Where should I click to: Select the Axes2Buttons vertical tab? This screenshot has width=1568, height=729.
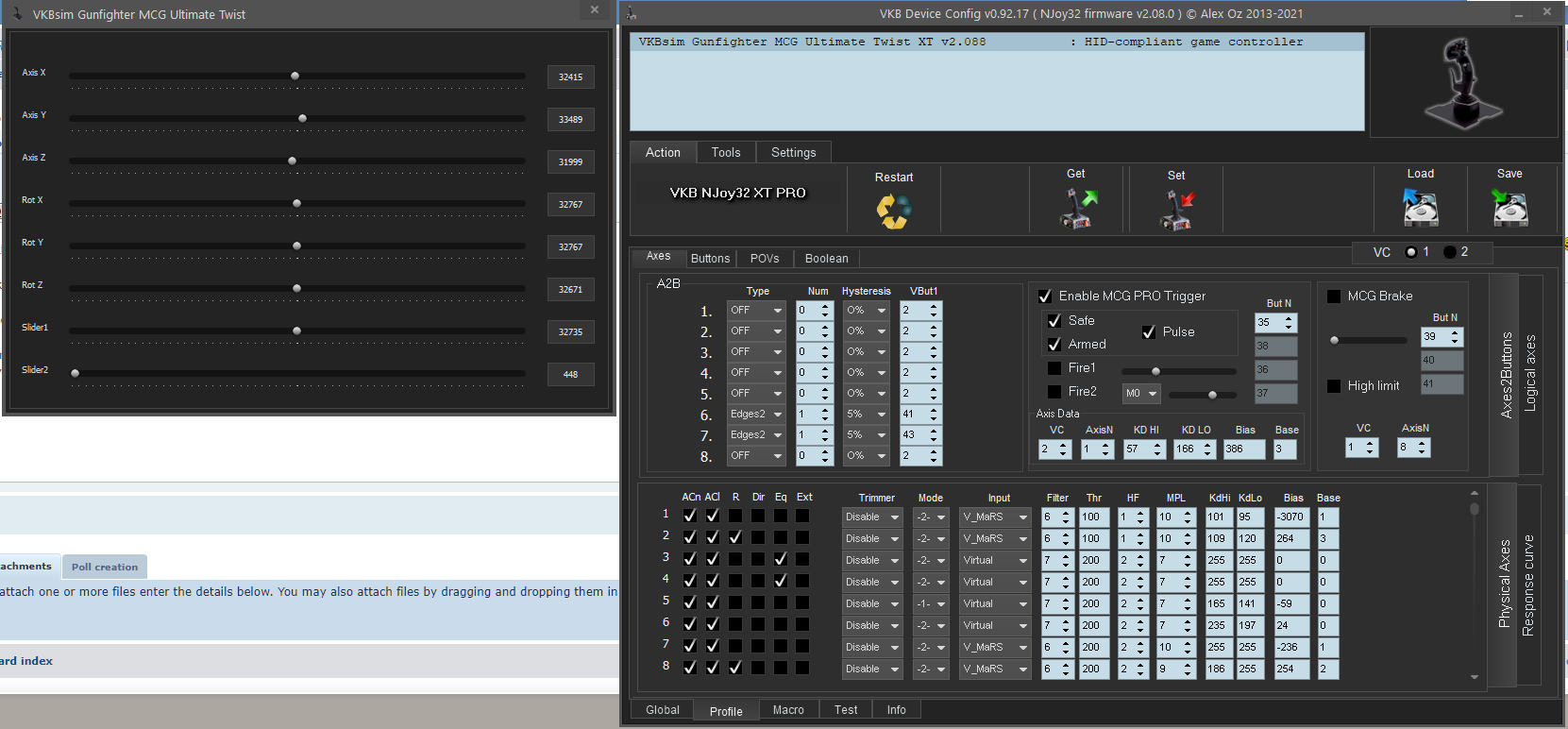click(x=1506, y=374)
